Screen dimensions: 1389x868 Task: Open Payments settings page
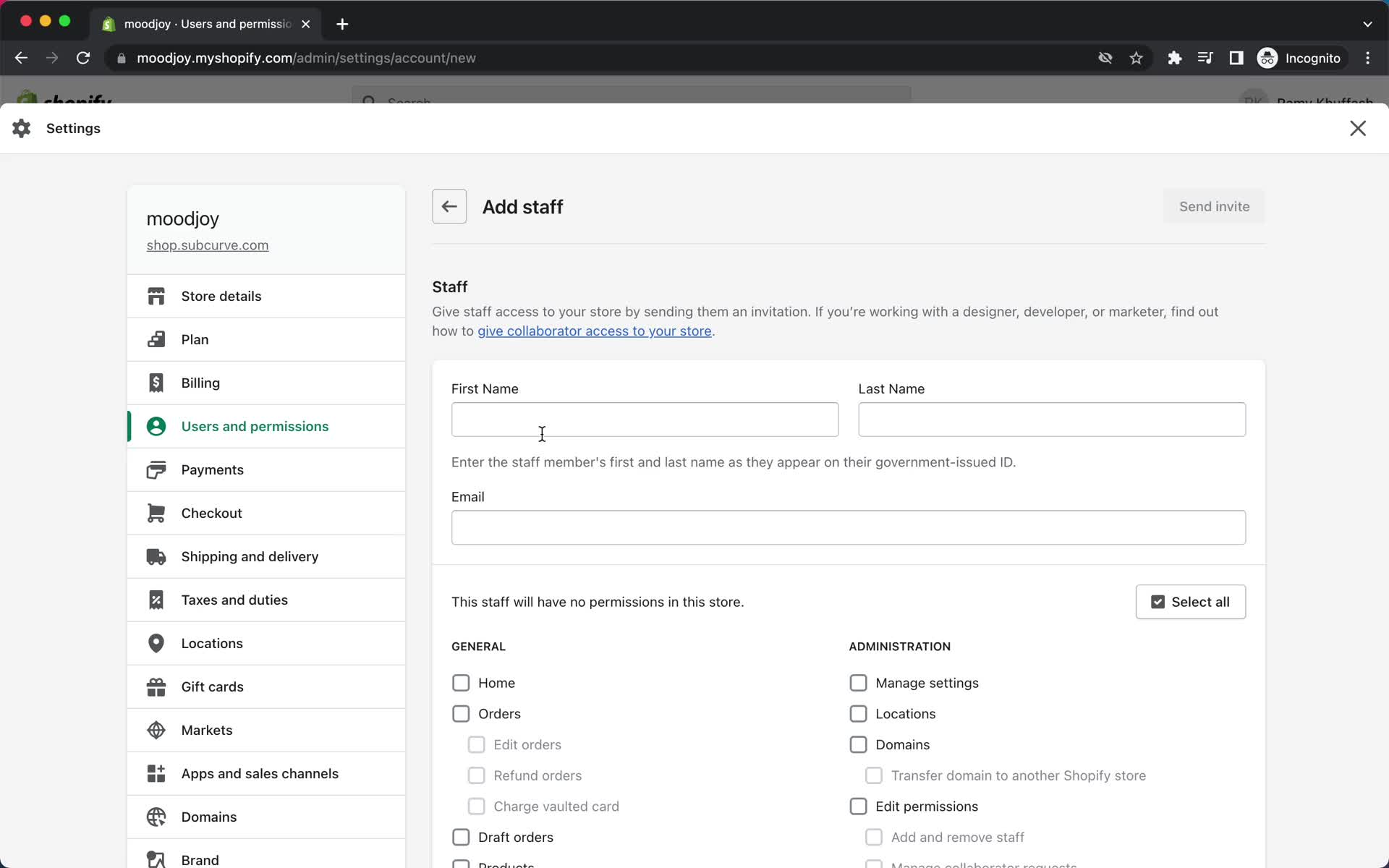pyautogui.click(x=266, y=469)
